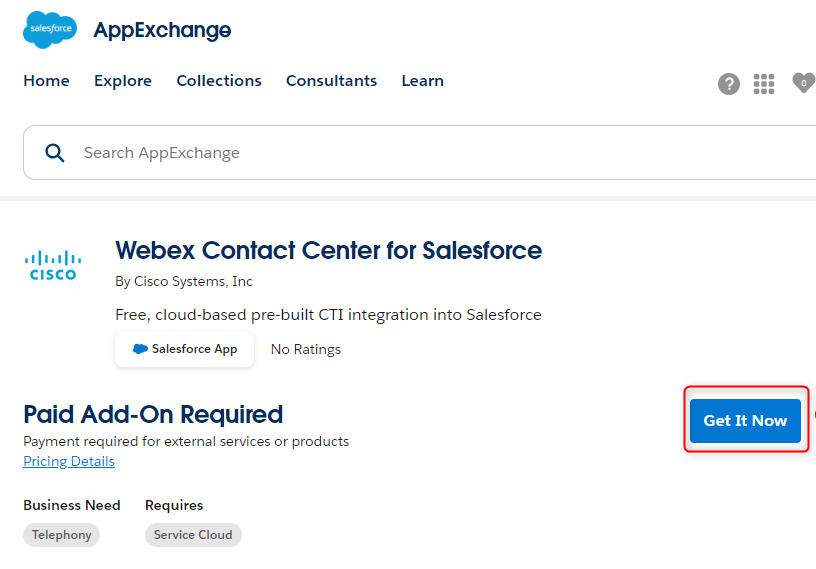Go to the Home menu item
Screen dimensions: 816x569
[x=46, y=81]
